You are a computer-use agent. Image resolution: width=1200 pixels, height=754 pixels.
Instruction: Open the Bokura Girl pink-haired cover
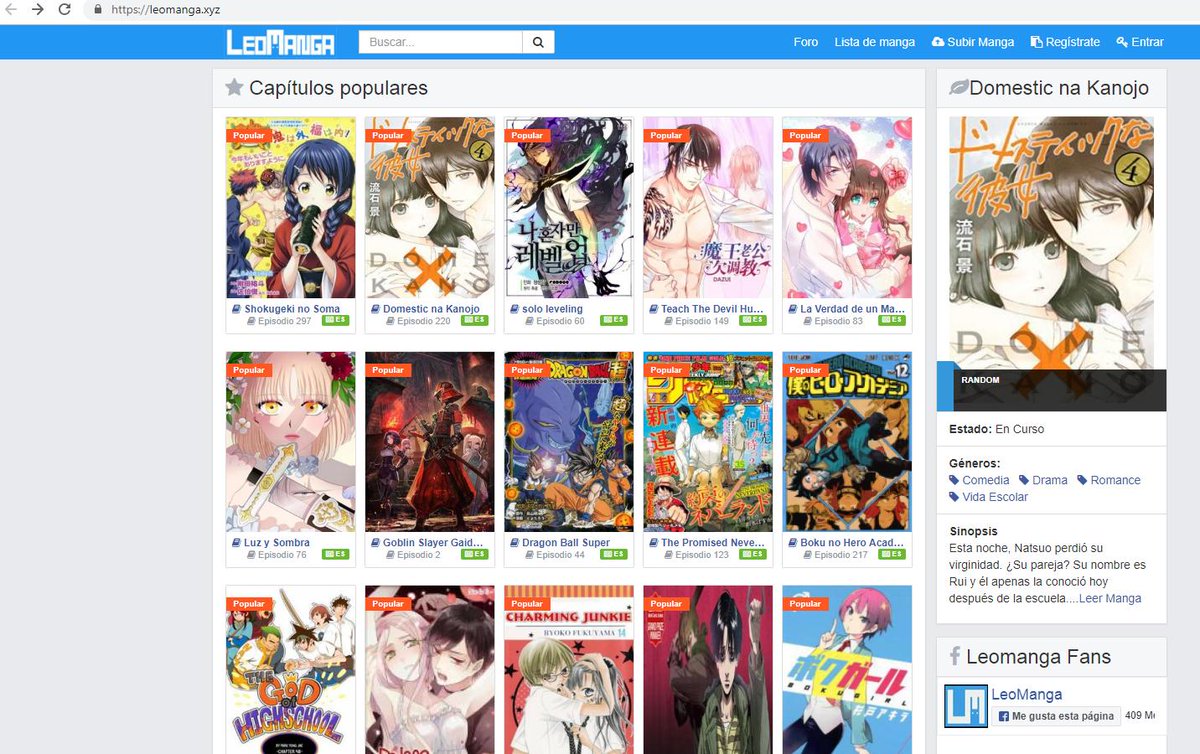[x=847, y=669]
